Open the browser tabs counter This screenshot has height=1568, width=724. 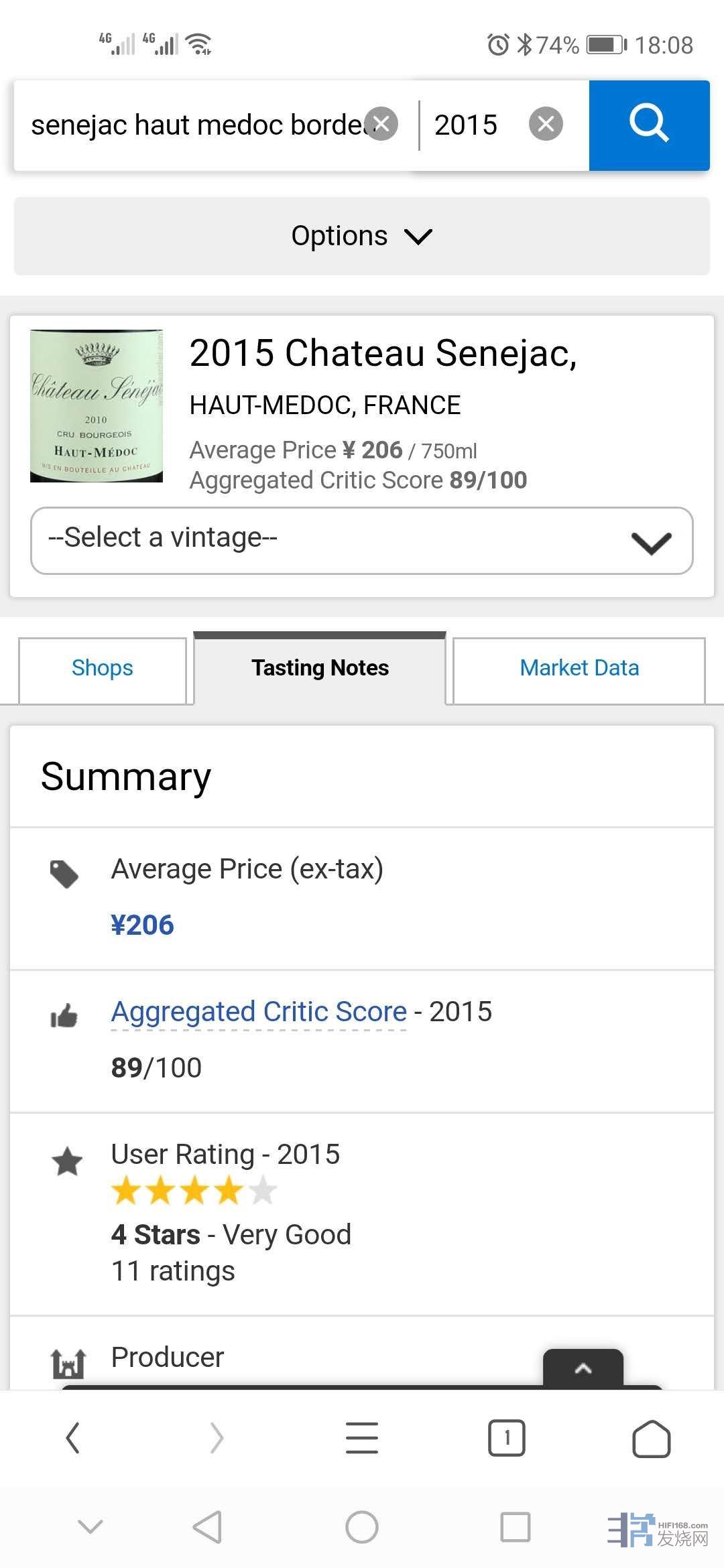[x=507, y=1438]
